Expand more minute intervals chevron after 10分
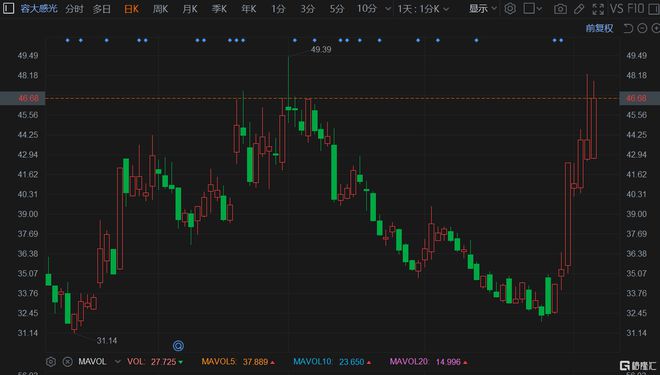 pyautogui.click(x=388, y=9)
